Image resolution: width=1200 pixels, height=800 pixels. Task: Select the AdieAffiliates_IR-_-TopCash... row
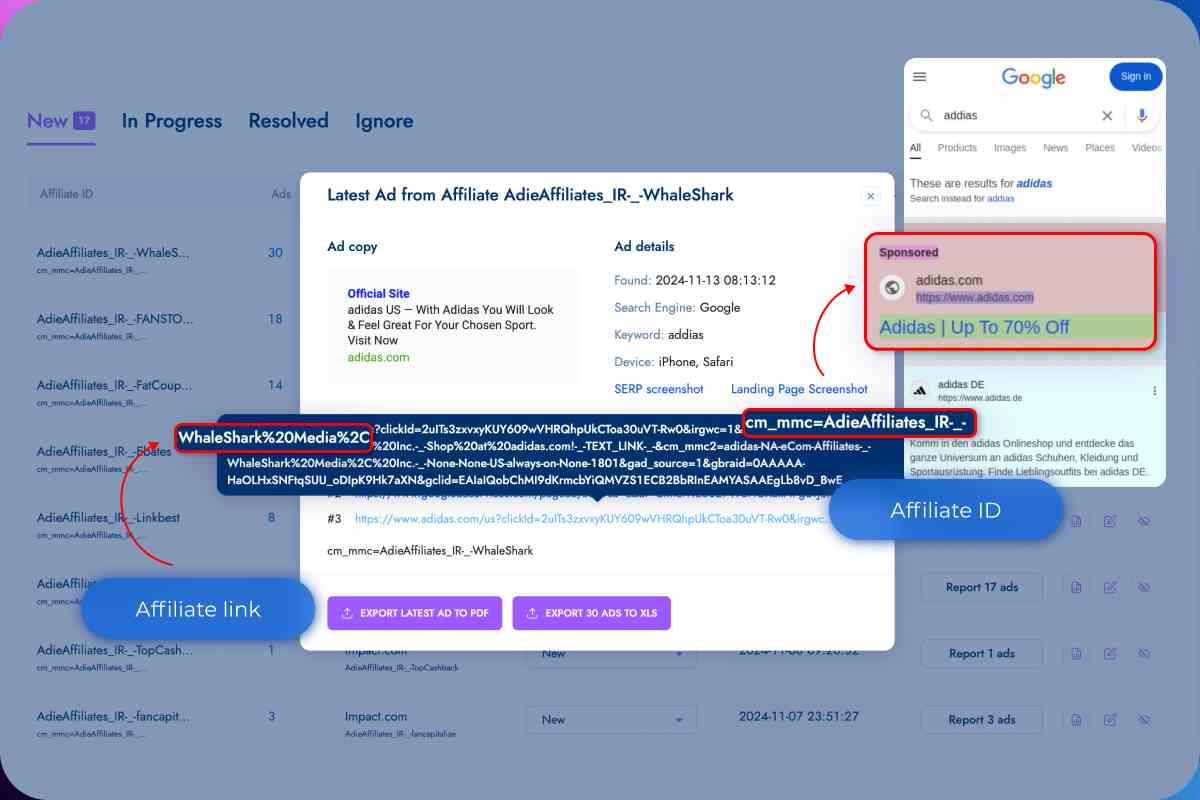click(113, 650)
